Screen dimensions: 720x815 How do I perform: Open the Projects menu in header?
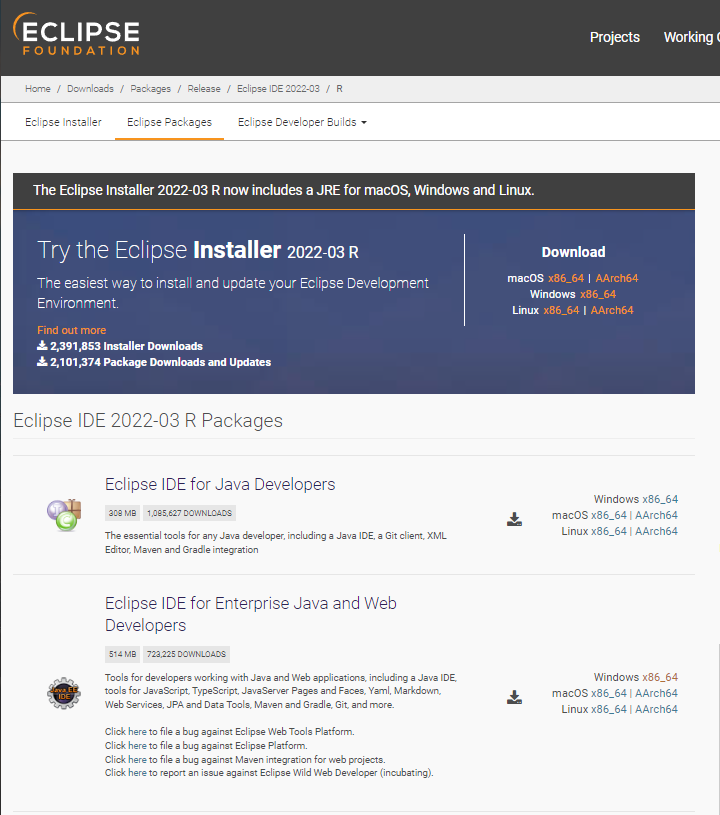click(614, 37)
